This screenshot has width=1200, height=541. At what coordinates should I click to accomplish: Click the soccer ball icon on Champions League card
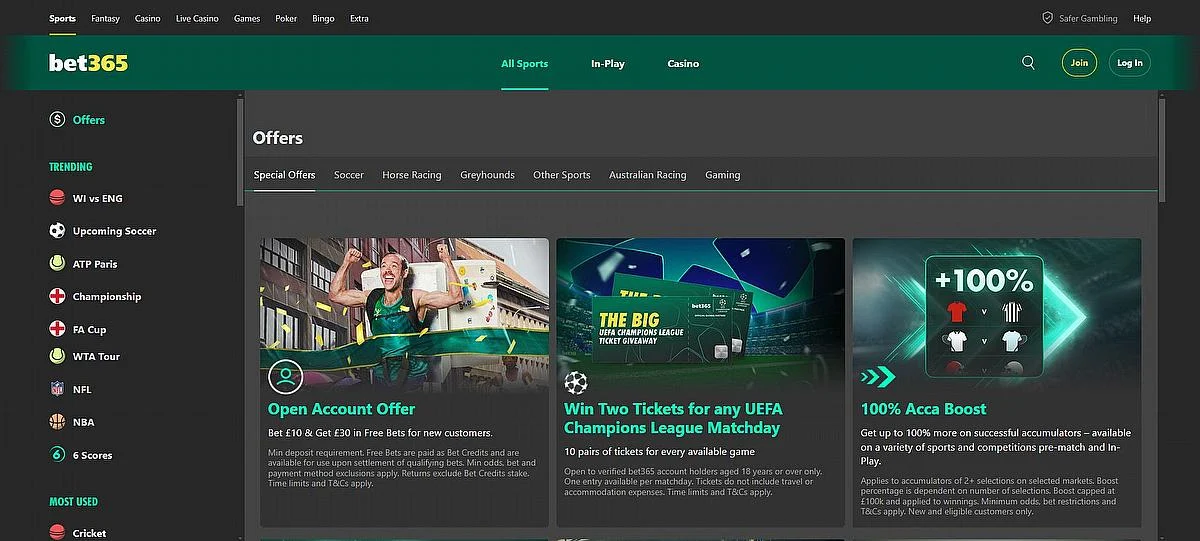(576, 382)
